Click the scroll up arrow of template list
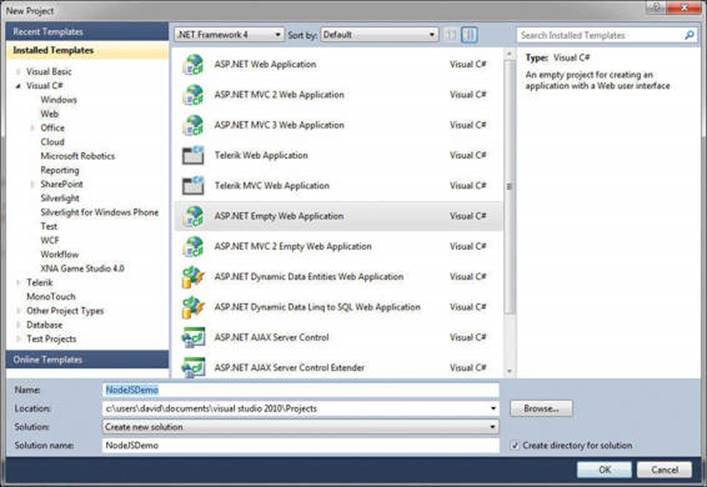This screenshot has width=707, height=487. coord(509,55)
